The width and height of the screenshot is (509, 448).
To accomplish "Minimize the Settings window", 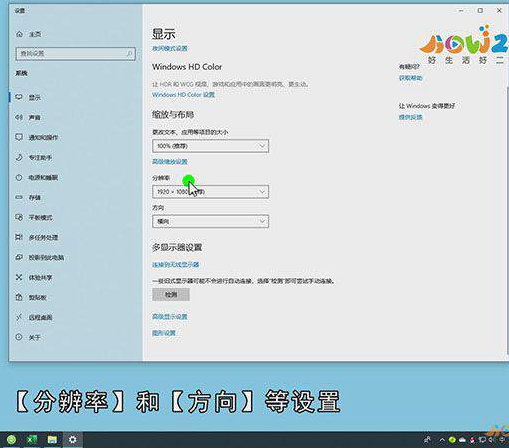I will coord(461,11).
